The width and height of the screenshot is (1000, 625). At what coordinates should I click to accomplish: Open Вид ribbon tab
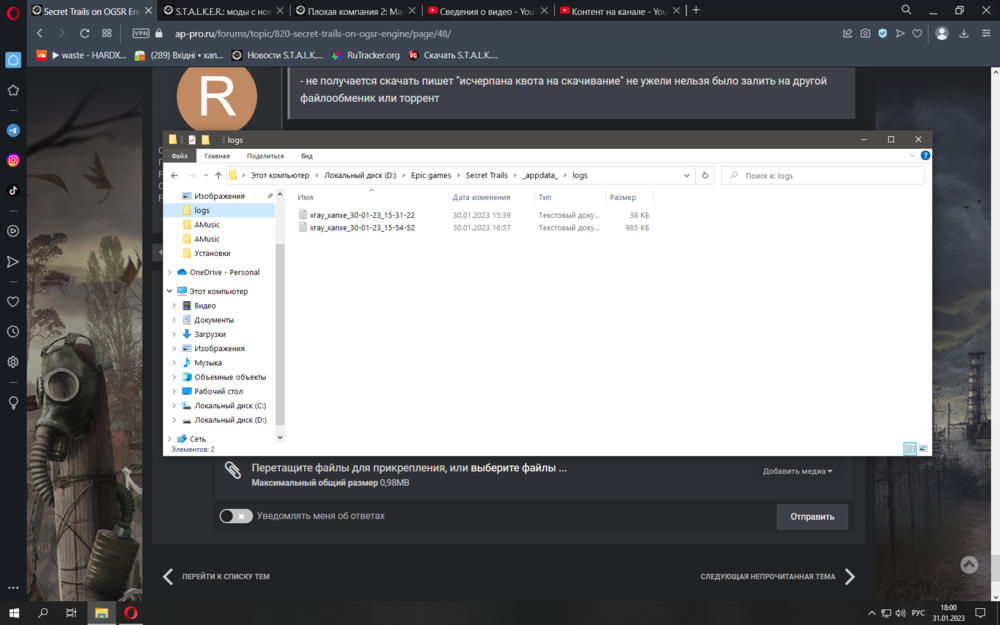(307, 156)
